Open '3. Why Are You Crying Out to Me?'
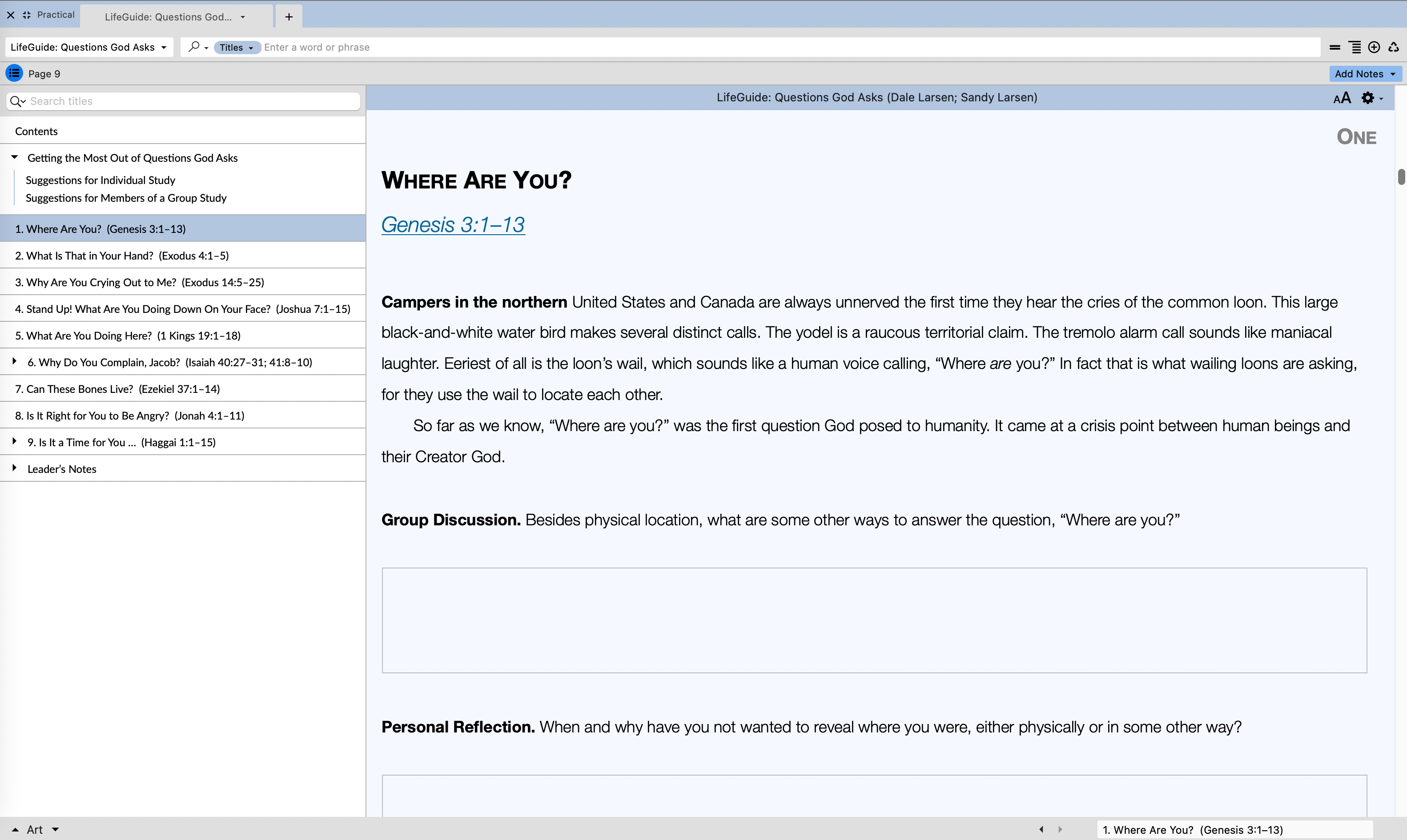The image size is (1407, 840). (182, 282)
